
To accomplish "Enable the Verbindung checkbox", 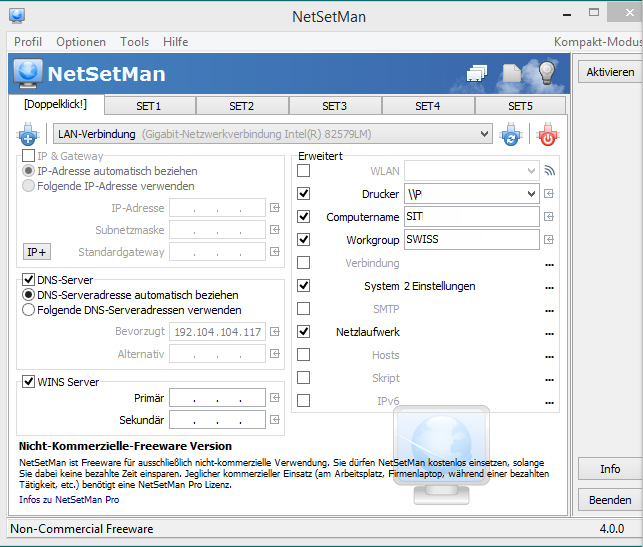I will (x=303, y=262).
